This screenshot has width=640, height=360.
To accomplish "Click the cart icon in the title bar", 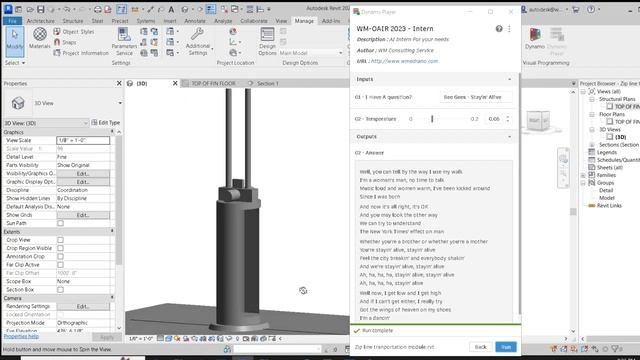I will (x=576, y=9).
